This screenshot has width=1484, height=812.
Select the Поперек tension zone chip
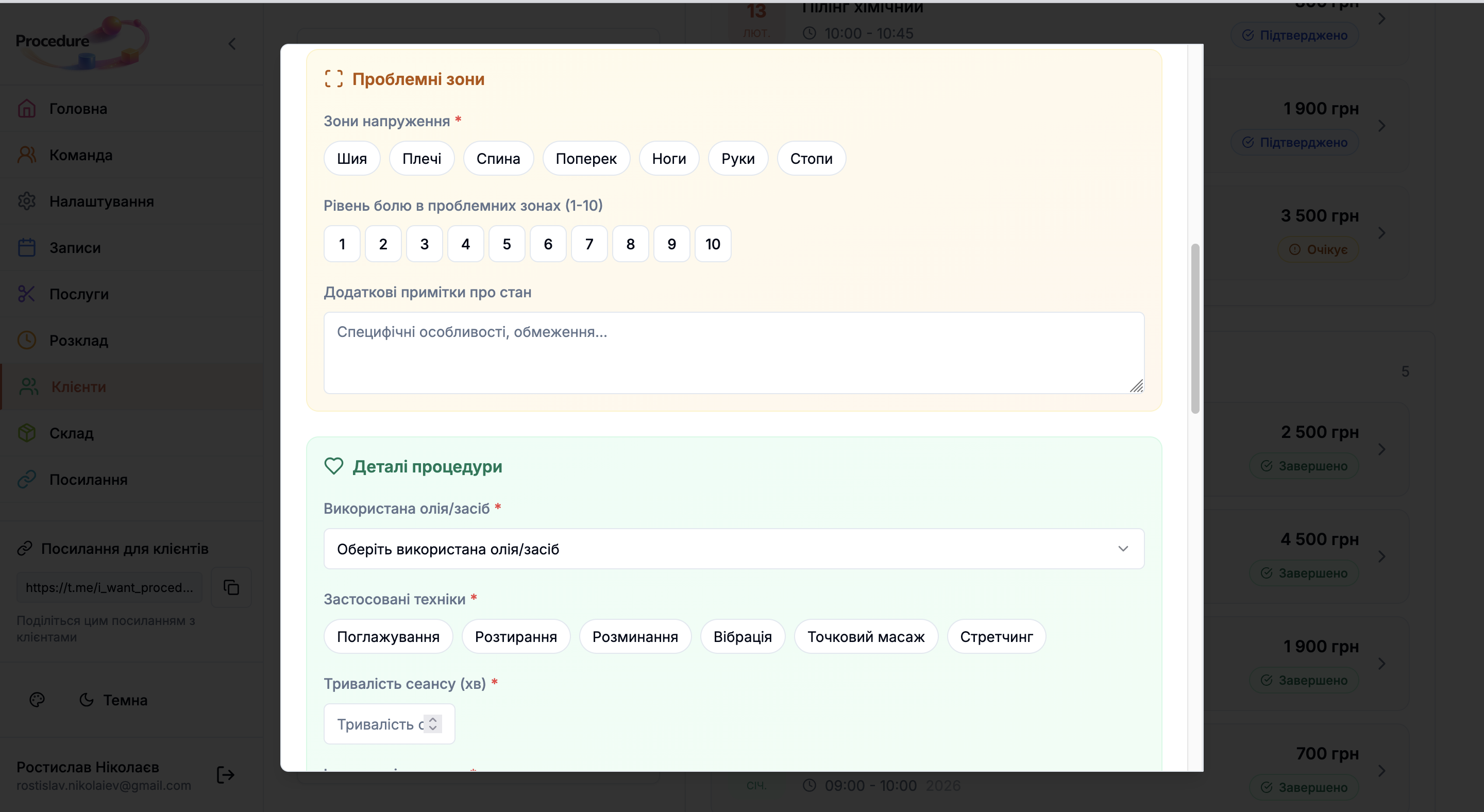pyautogui.click(x=585, y=158)
